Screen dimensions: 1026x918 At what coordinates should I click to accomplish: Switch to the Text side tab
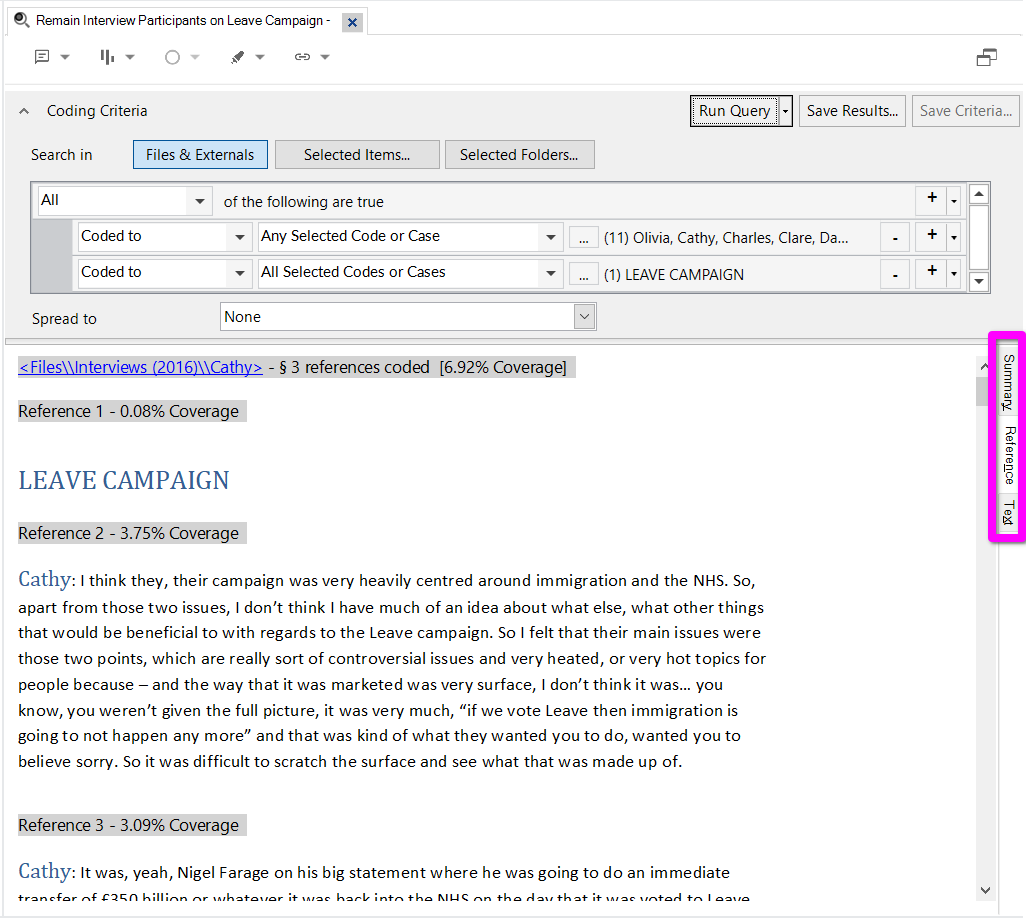(x=1008, y=513)
